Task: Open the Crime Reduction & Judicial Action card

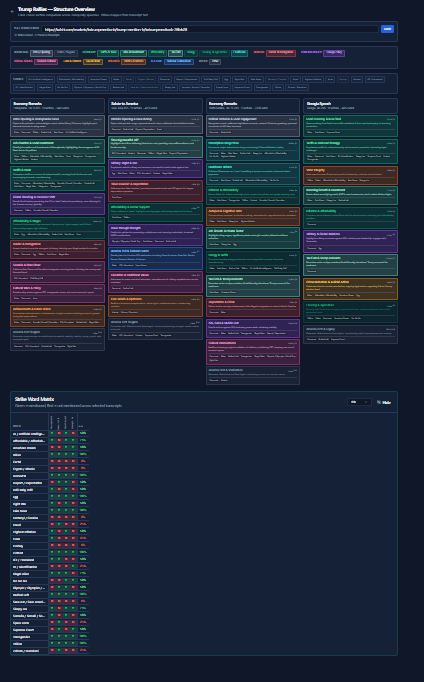Action: pos(350,289)
